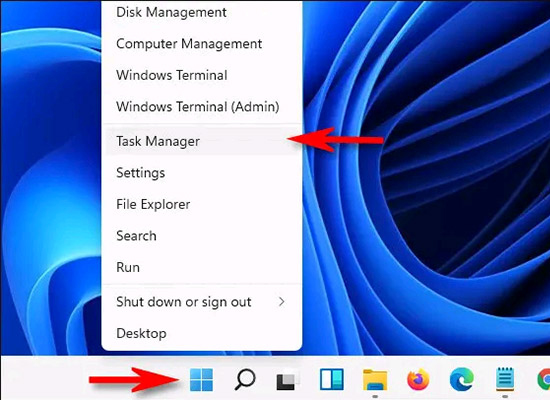This screenshot has height=400, width=550.
Task: Choose Windows Terminal
Action: (x=202, y=75)
